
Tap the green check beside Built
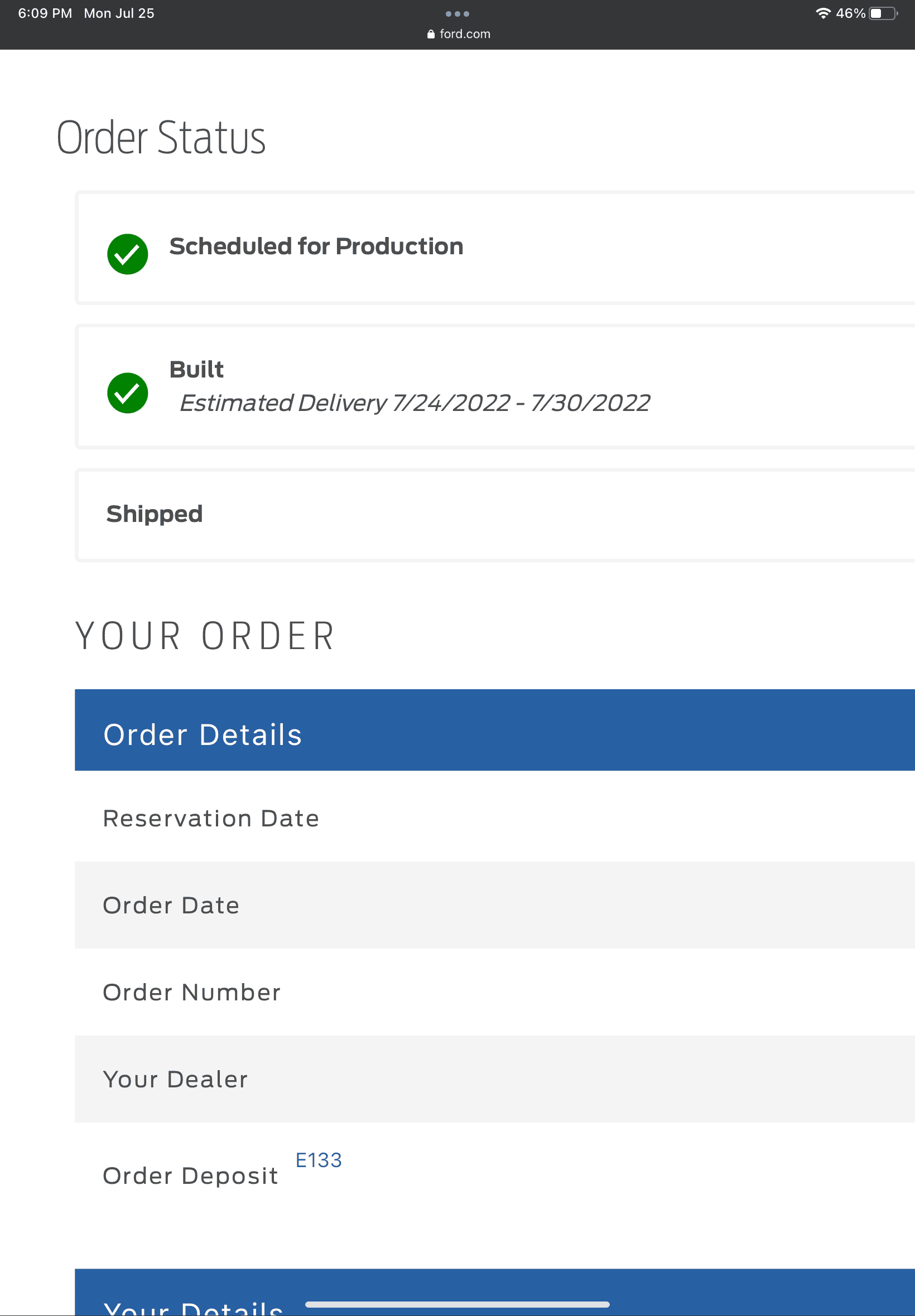(127, 393)
